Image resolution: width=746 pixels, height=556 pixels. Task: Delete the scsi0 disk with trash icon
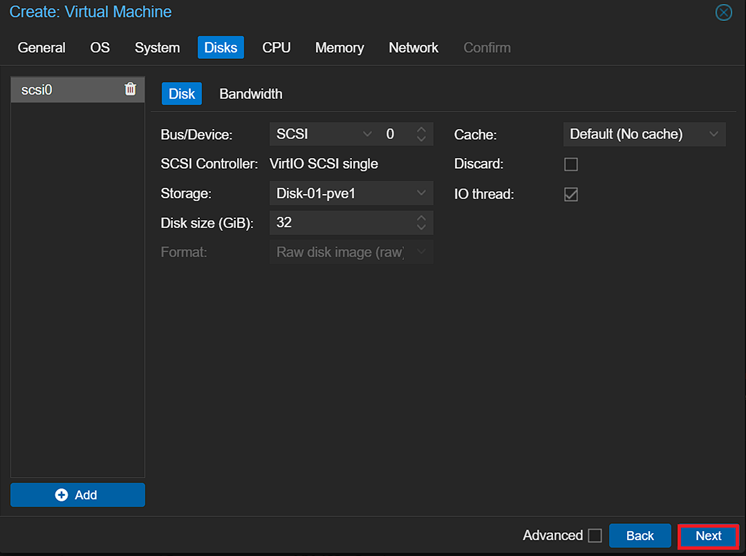pyautogui.click(x=130, y=89)
